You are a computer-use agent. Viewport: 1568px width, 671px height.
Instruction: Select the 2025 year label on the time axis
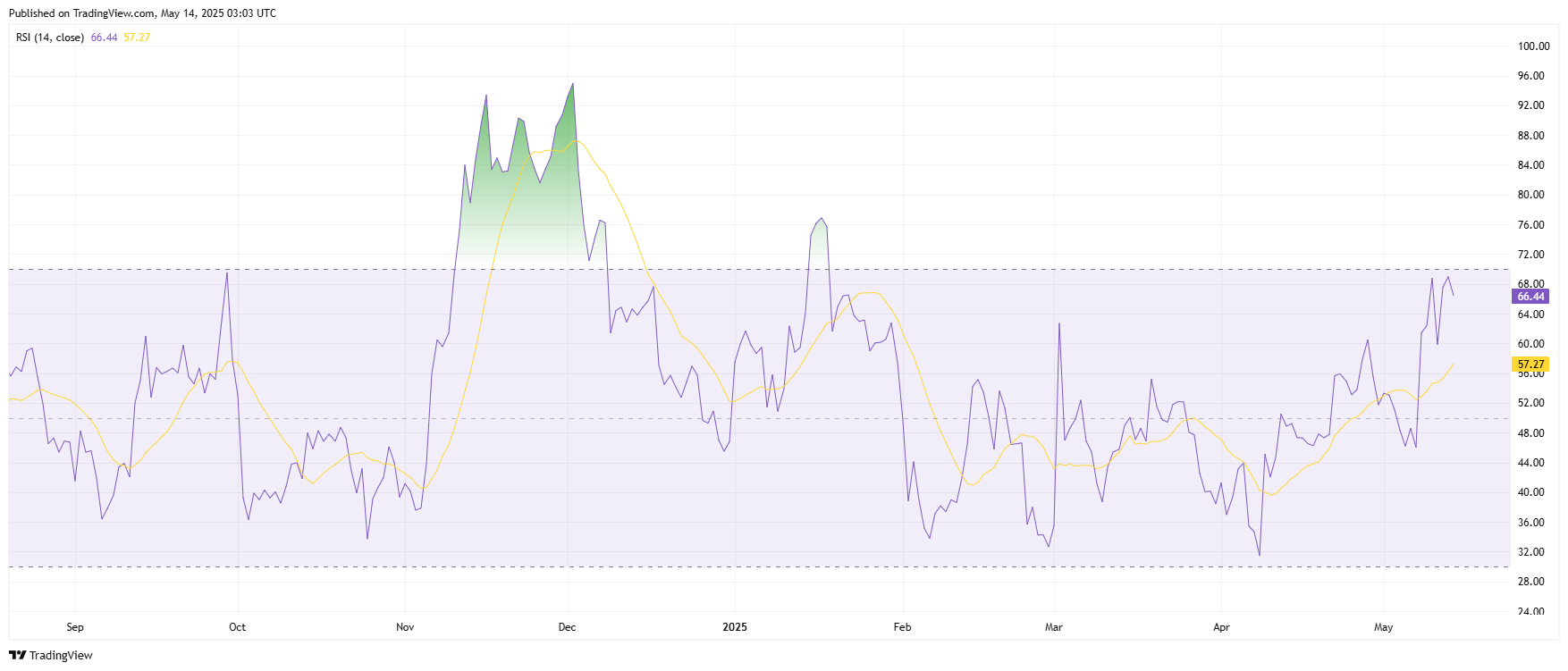735,627
